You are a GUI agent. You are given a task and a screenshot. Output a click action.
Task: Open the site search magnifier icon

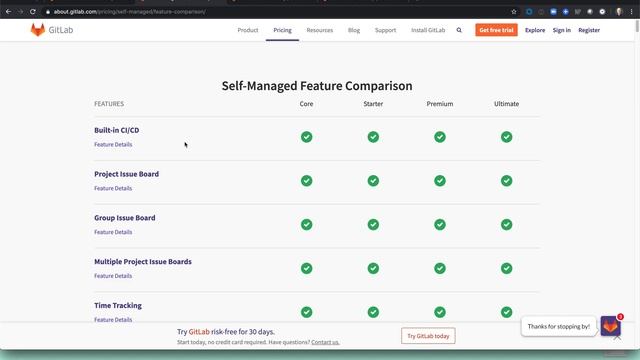459,30
